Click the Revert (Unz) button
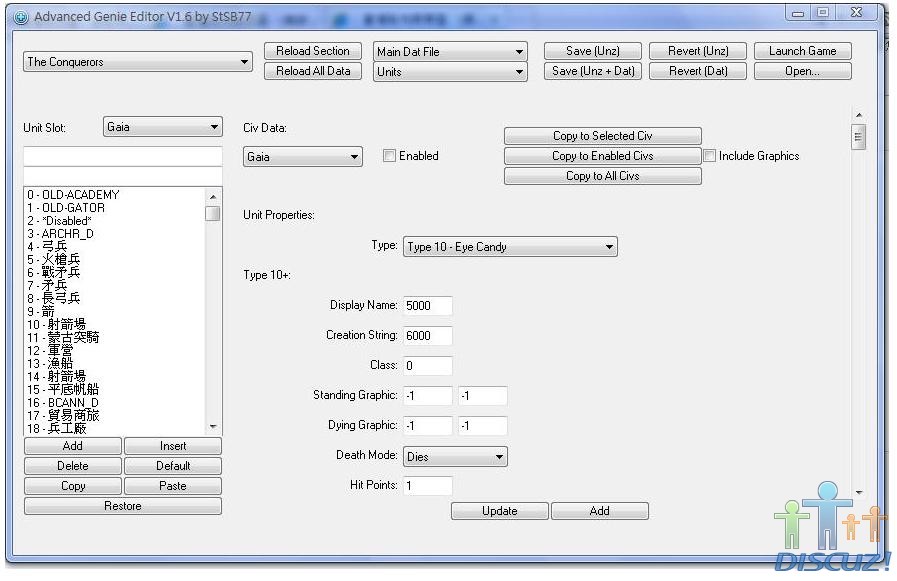This screenshot has height=581, width=897. tap(698, 51)
